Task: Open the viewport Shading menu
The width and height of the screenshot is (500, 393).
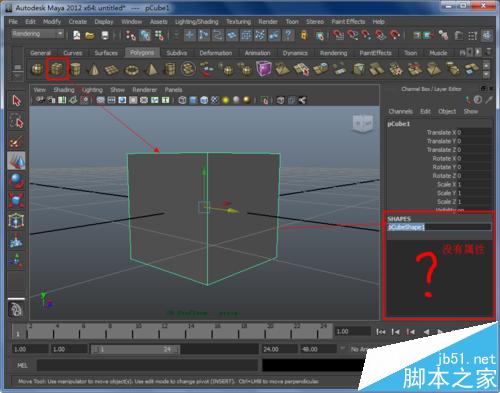Action: (64, 90)
